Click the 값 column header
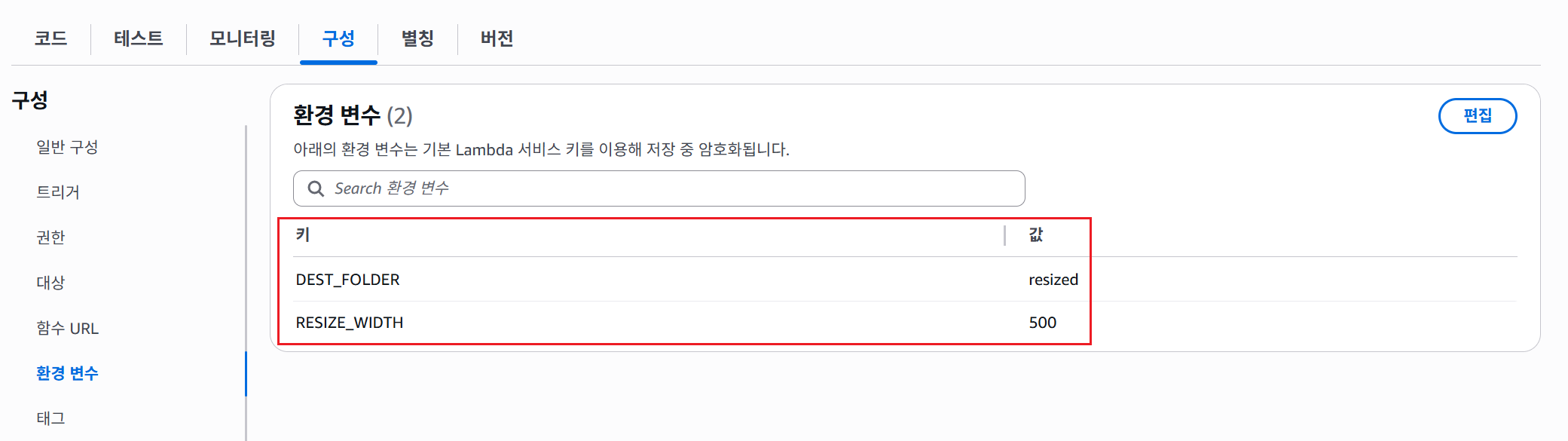This screenshot has width=1568, height=441. tap(1036, 235)
